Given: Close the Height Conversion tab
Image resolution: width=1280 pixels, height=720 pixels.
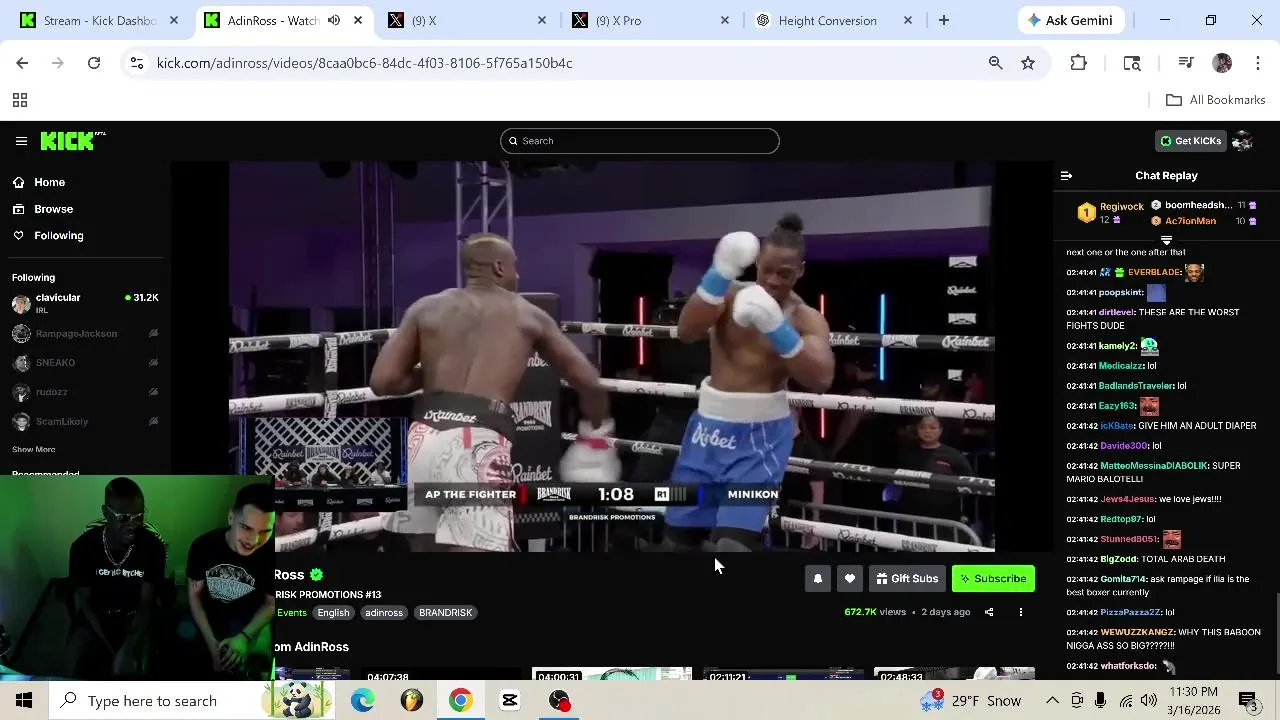Looking at the screenshot, I should tap(908, 20).
